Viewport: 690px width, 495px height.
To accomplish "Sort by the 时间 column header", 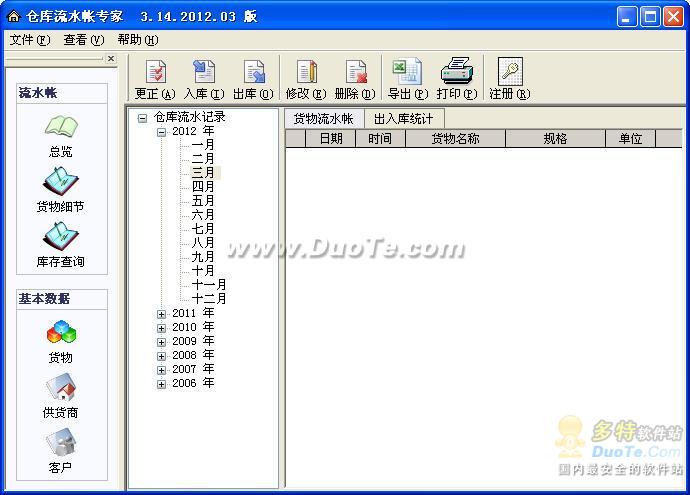I will point(380,139).
